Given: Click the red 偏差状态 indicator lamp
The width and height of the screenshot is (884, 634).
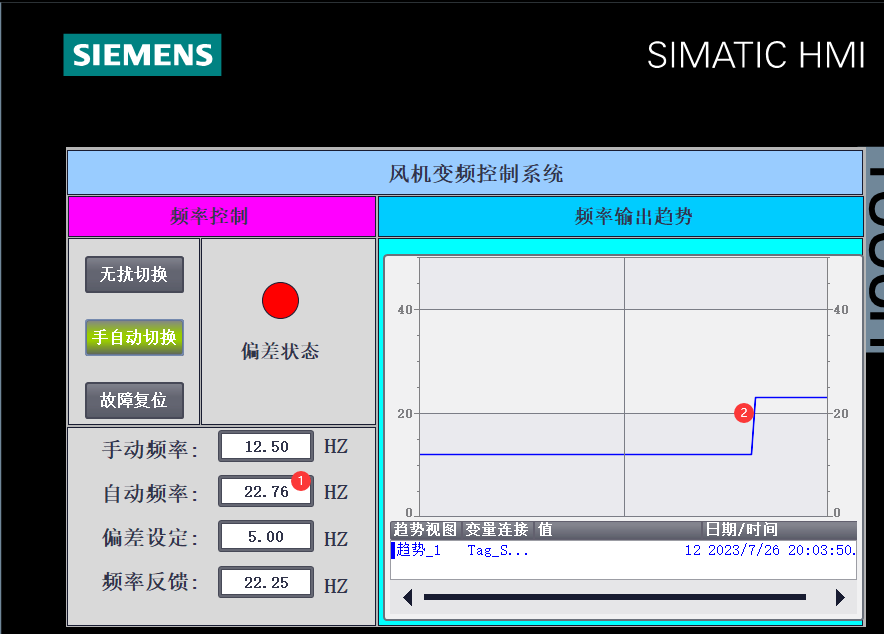Looking at the screenshot, I should [x=280, y=300].
